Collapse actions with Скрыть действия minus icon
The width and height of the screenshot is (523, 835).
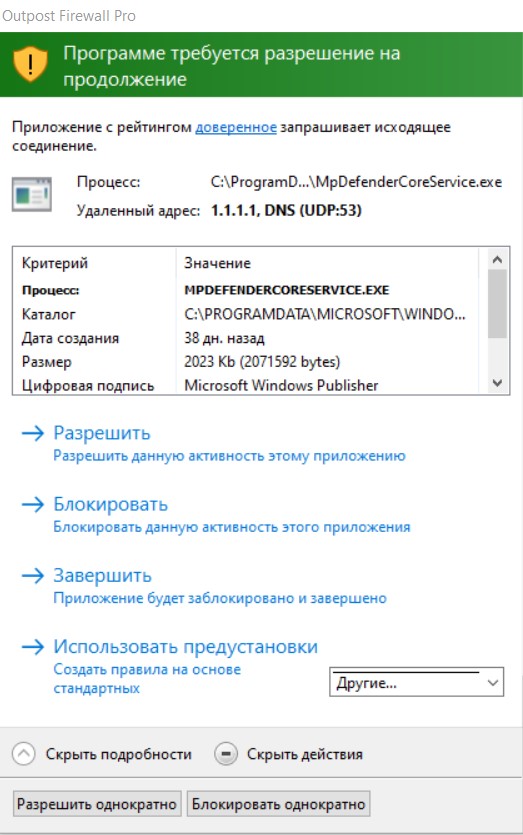point(226,754)
